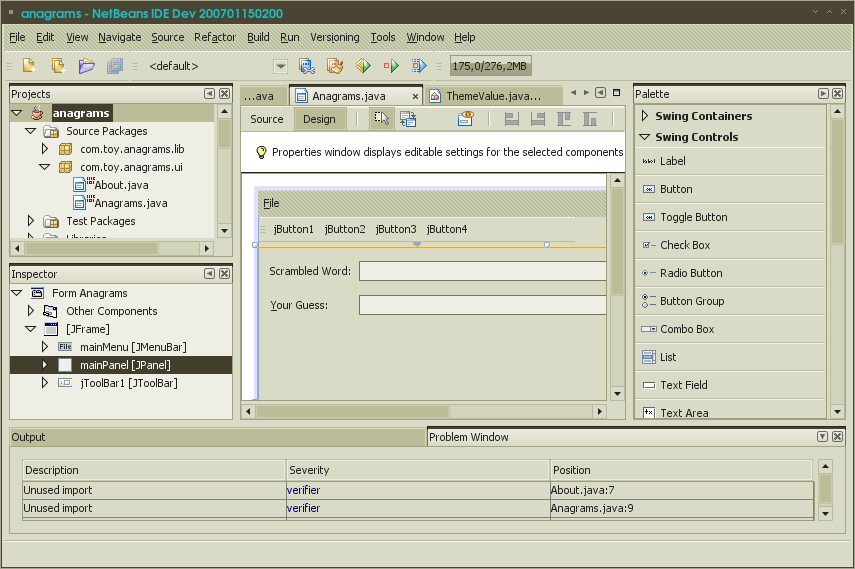Click the Align Bottom in Row icon
This screenshot has height=569, width=855.
590,119
